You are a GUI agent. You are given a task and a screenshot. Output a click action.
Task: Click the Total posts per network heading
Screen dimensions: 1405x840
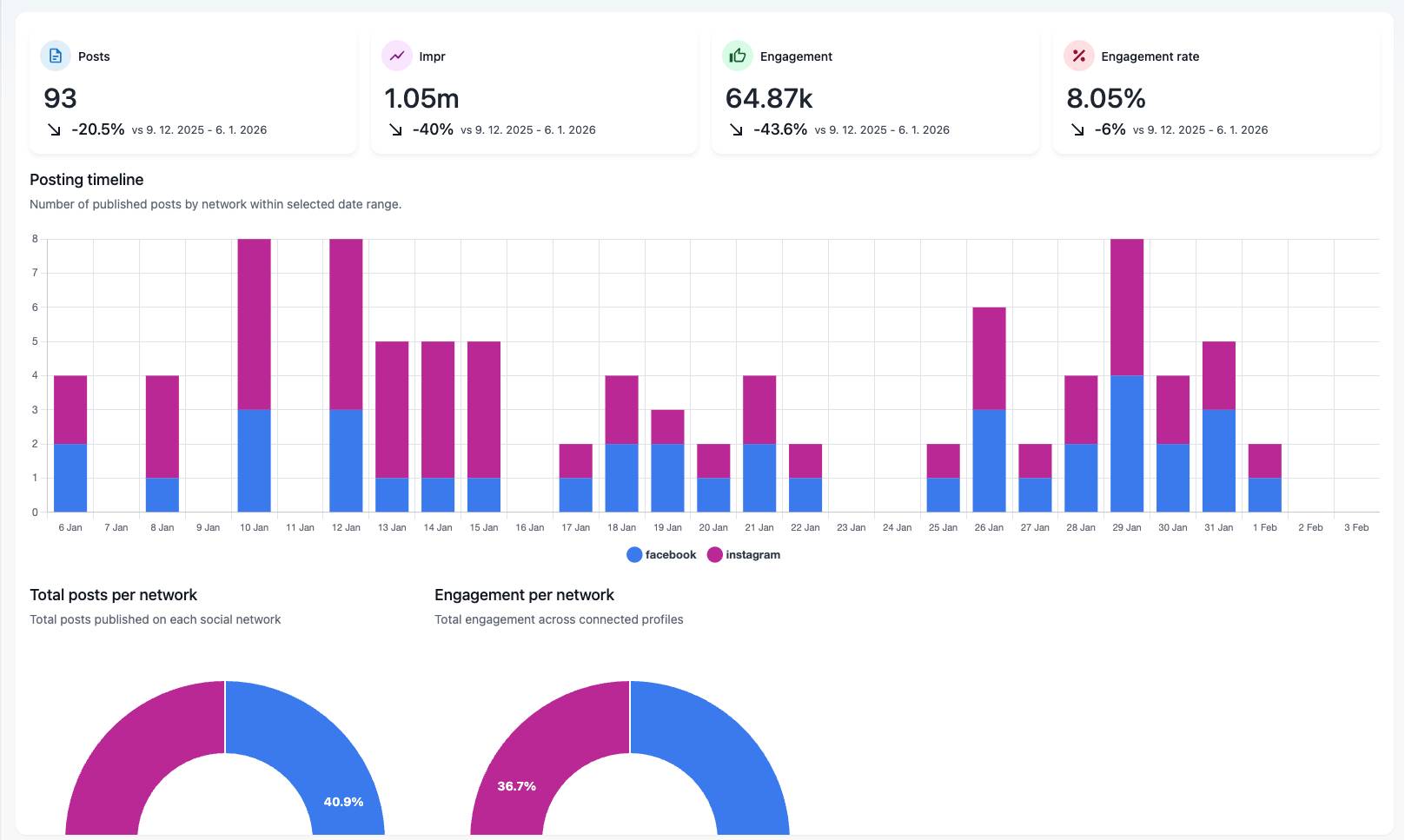click(114, 595)
